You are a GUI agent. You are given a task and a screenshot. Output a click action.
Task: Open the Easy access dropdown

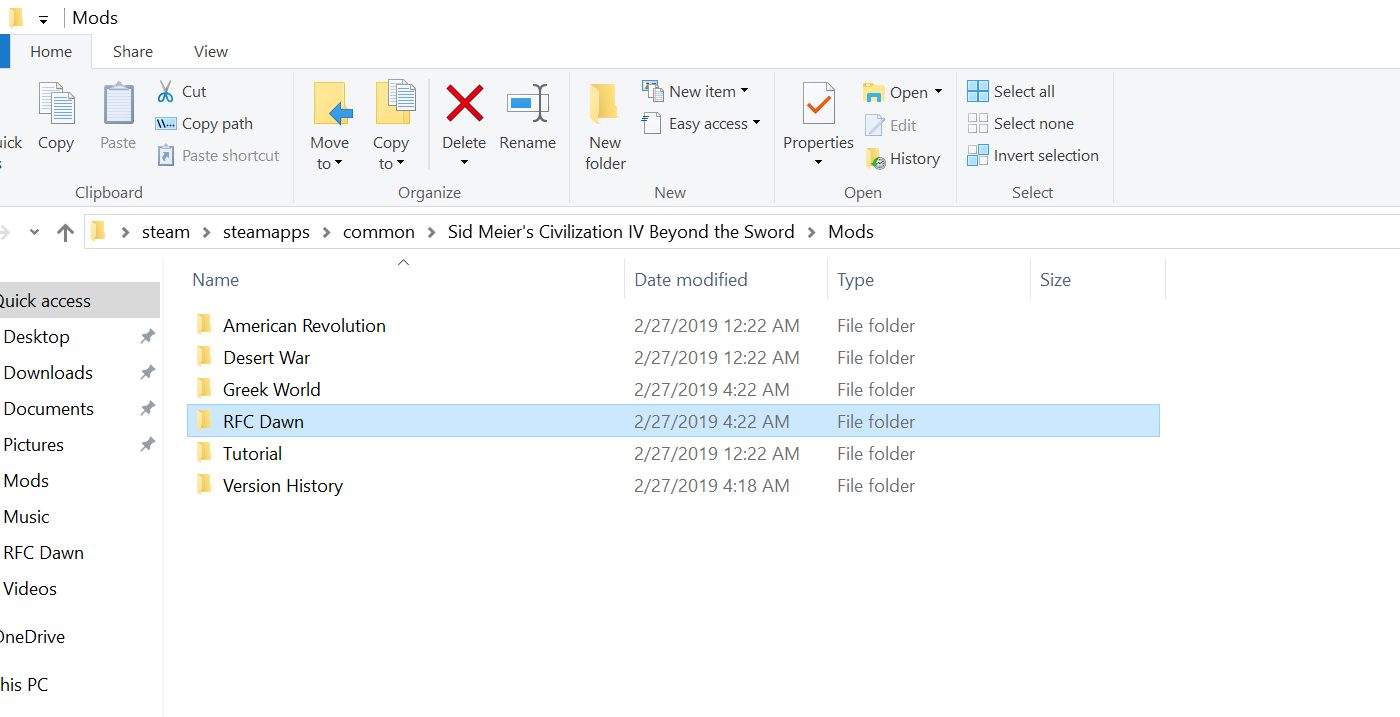pyautogui.click(x=701, y=124)
